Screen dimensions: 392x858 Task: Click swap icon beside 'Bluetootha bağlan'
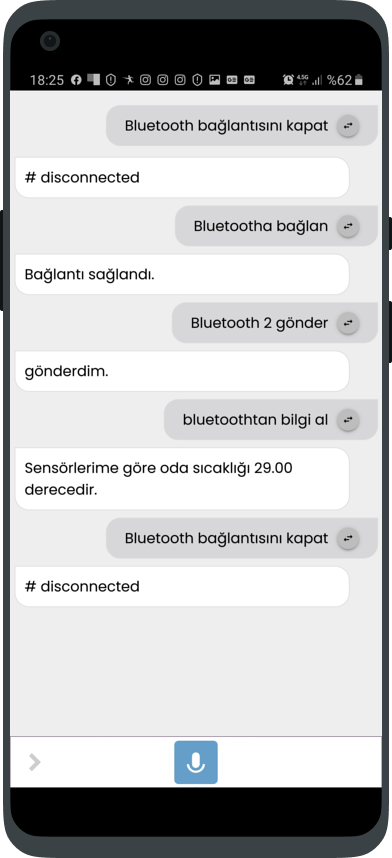[348, 226]
